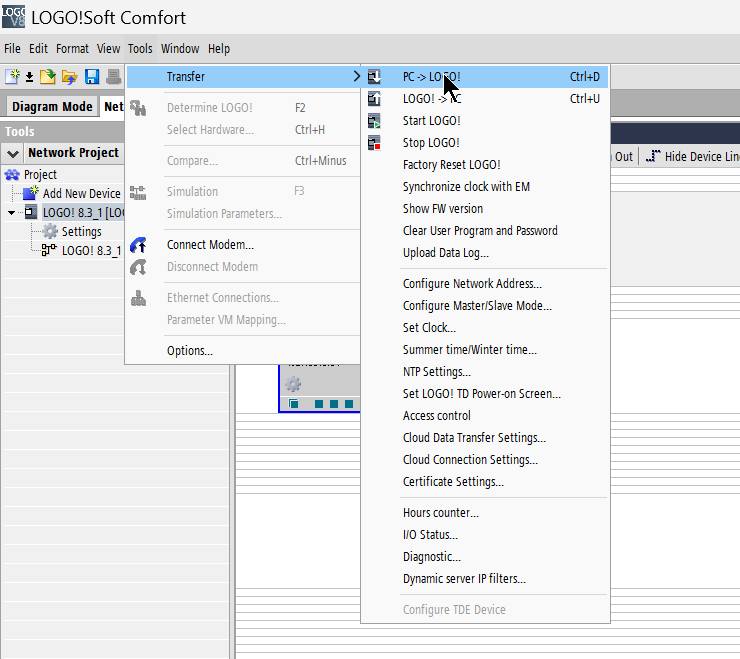Open Diagnostic... entry

[x=485, y=557]
